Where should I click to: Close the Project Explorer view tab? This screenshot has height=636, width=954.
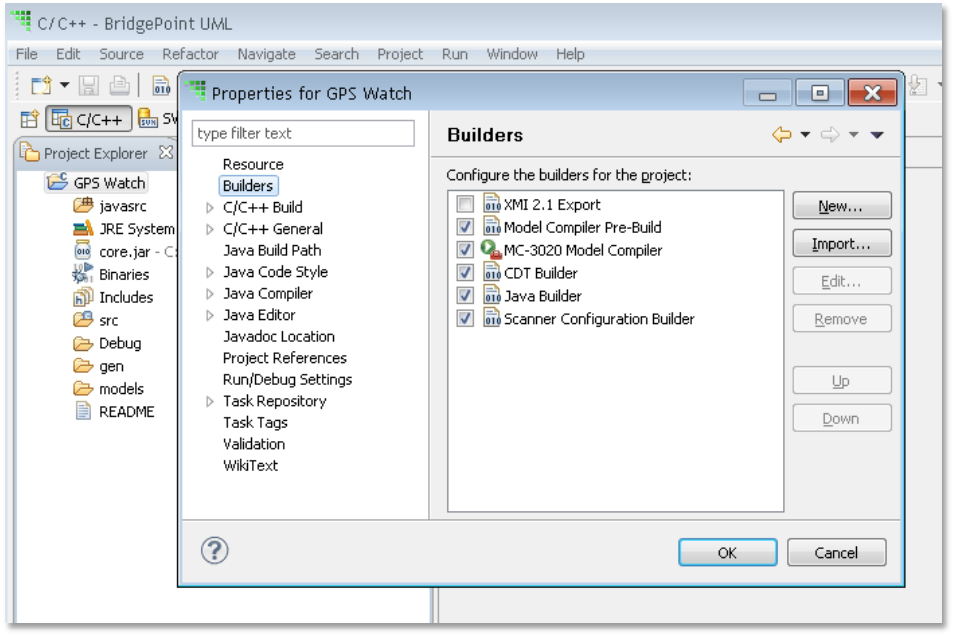point(165,152)
